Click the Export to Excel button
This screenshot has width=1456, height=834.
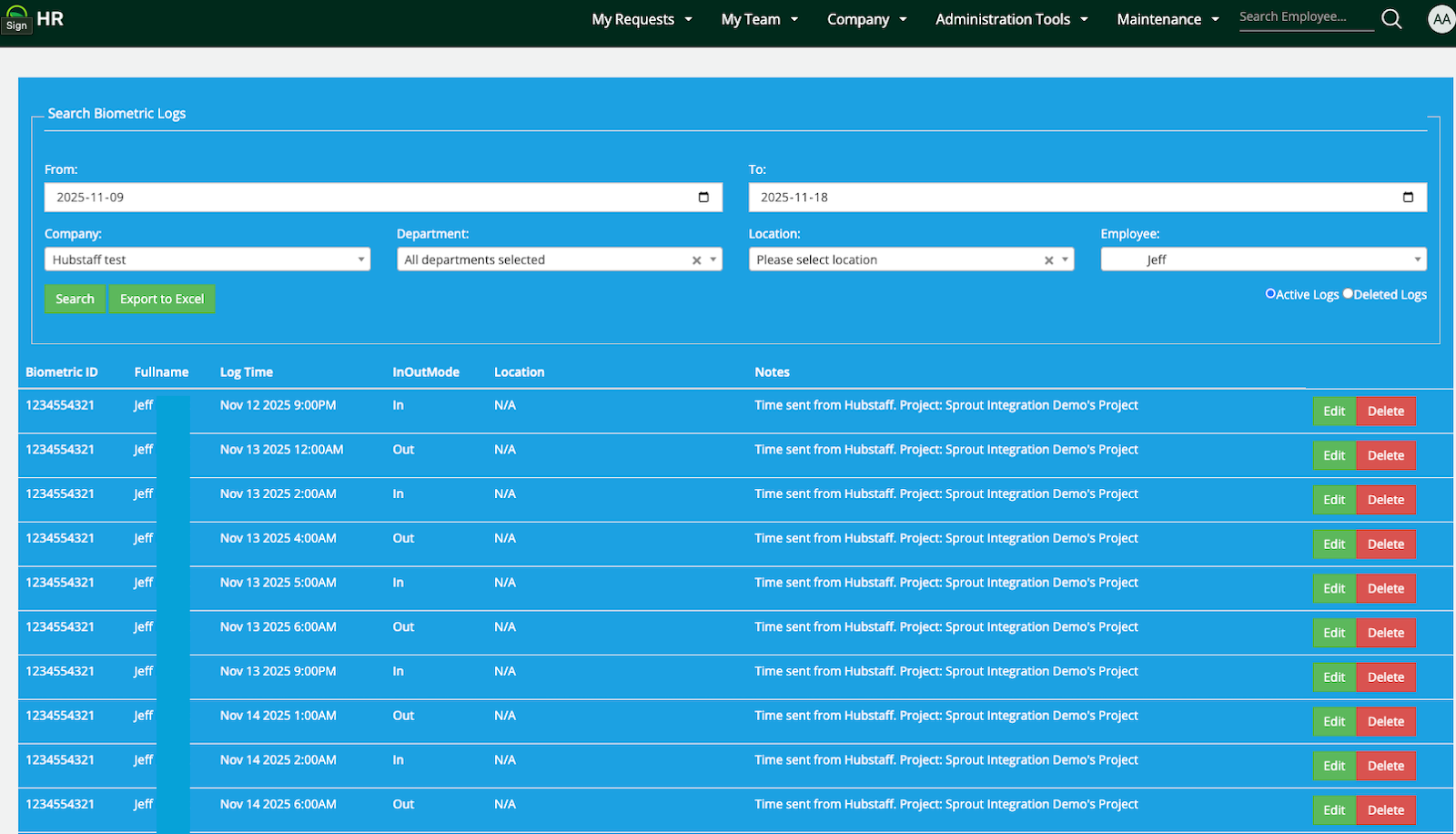point(162,299)
